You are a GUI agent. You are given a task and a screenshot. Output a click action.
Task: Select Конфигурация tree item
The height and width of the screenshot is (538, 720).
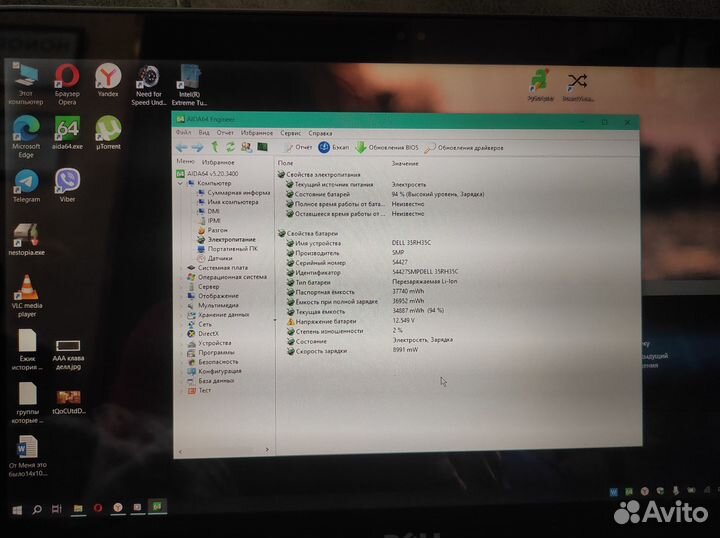coord(214,371)
